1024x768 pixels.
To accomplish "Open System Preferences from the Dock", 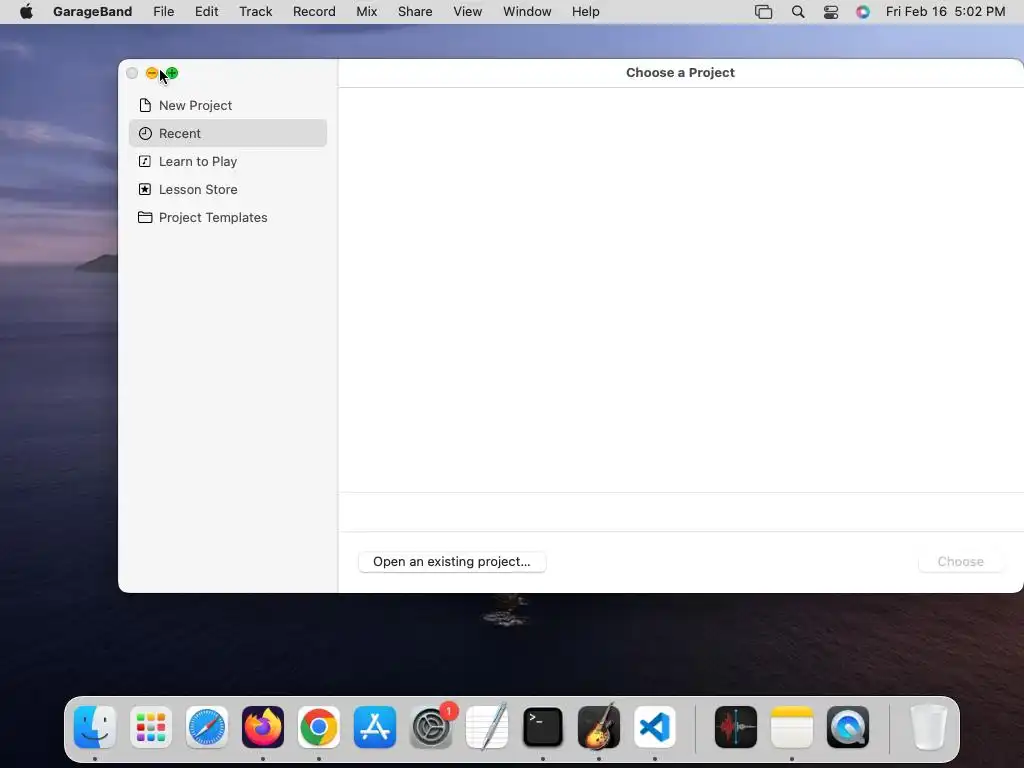I will 431,727.
